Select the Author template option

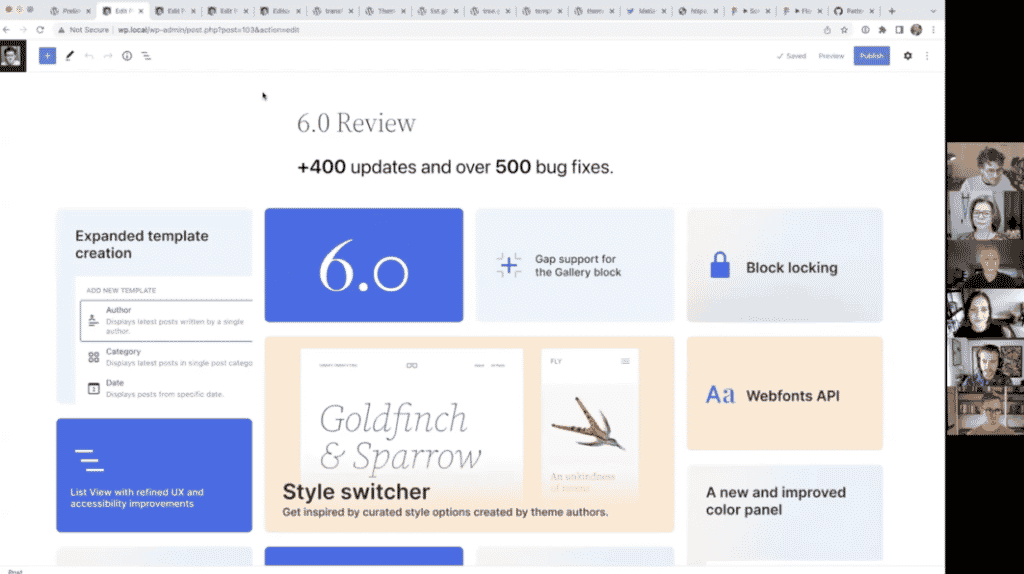pyautogui.click(x=167, y=321)
